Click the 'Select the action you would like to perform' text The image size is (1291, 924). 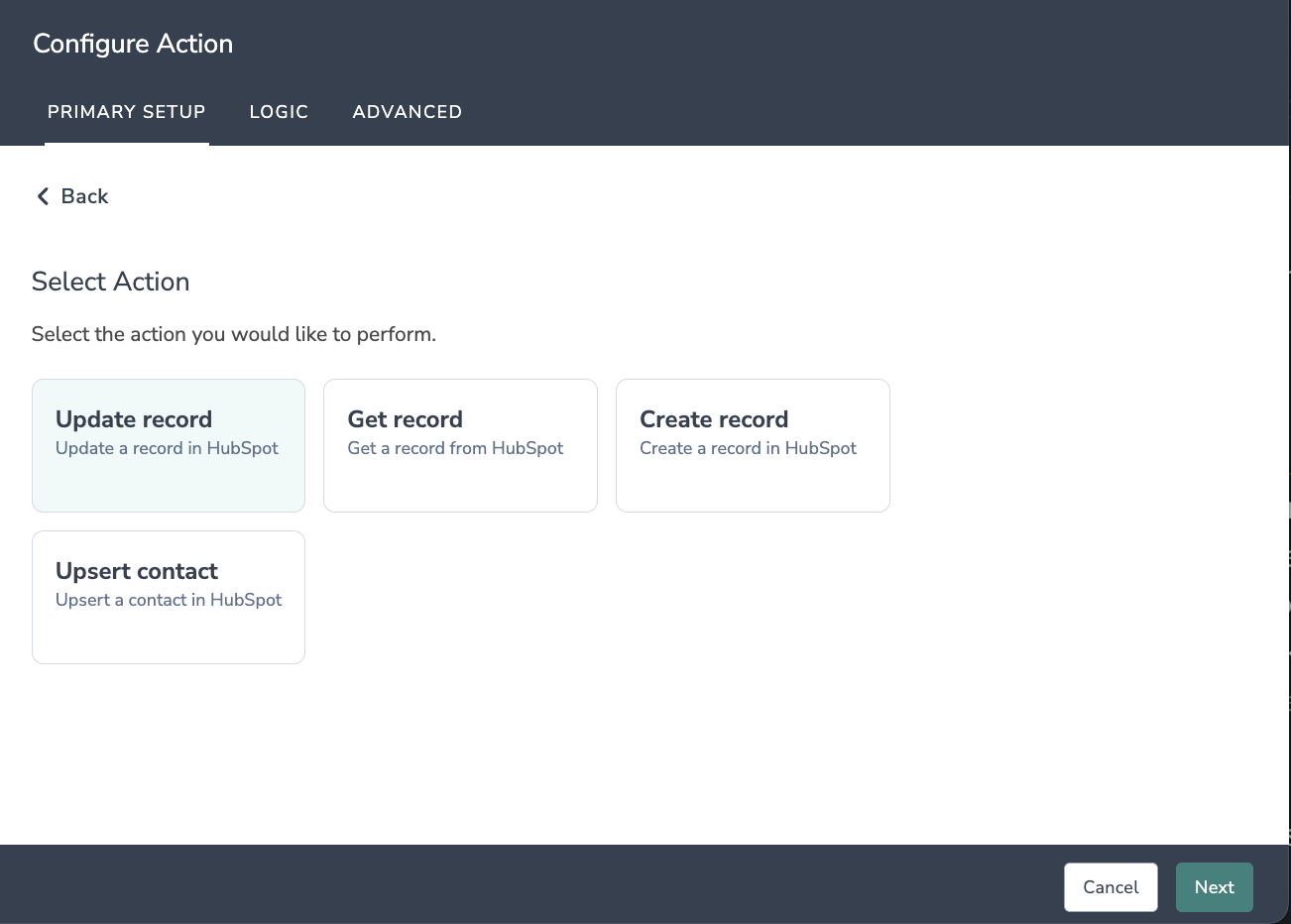pyautogui.click(x=234, y=334)
